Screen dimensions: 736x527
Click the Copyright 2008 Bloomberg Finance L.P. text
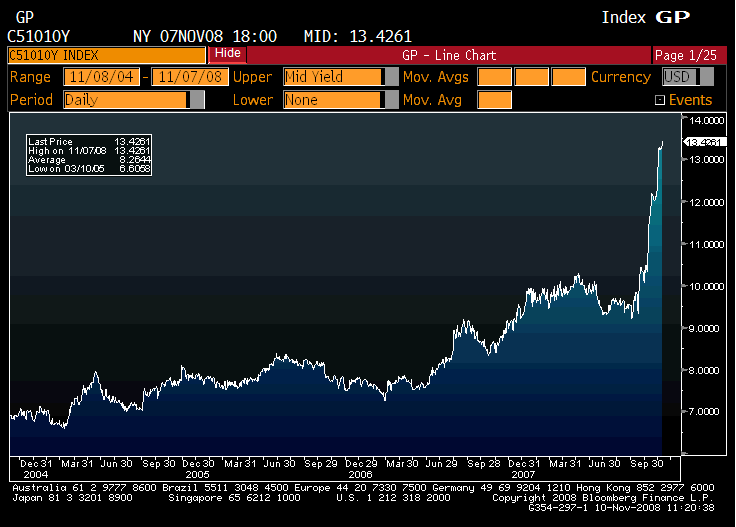(603, 498)
